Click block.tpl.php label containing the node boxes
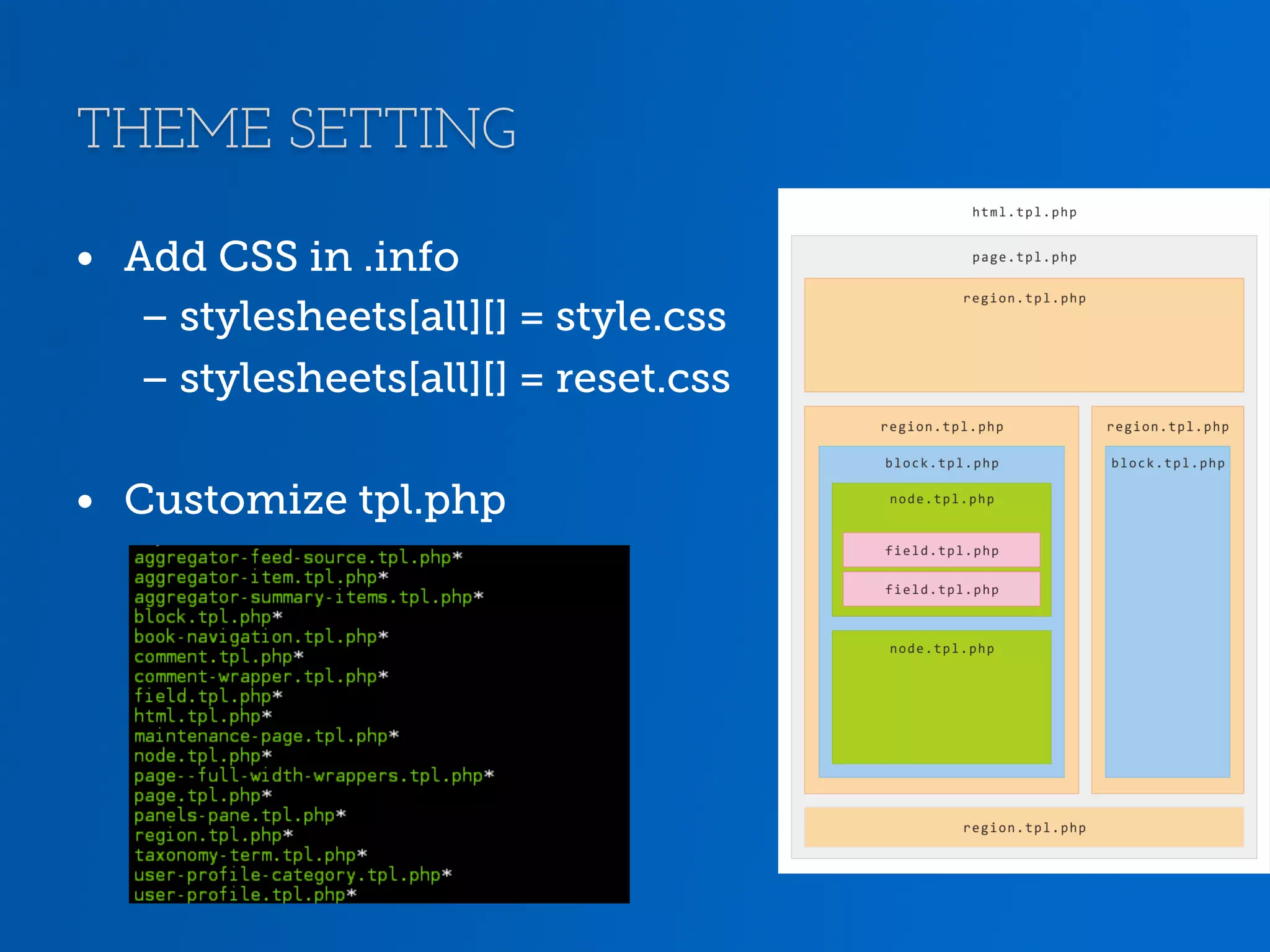This screenshot has height=952, width=1270. point(942,464)
